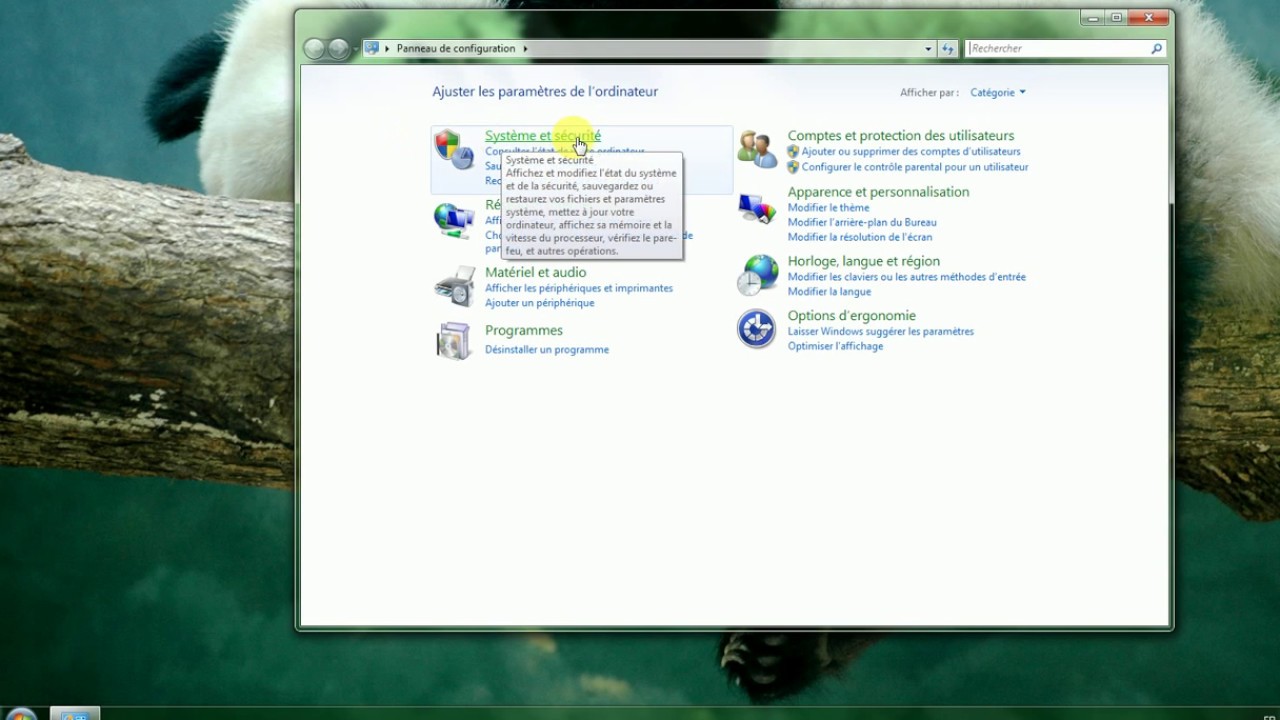Open the Catégorie view dropdown

(x=998, y=92)
